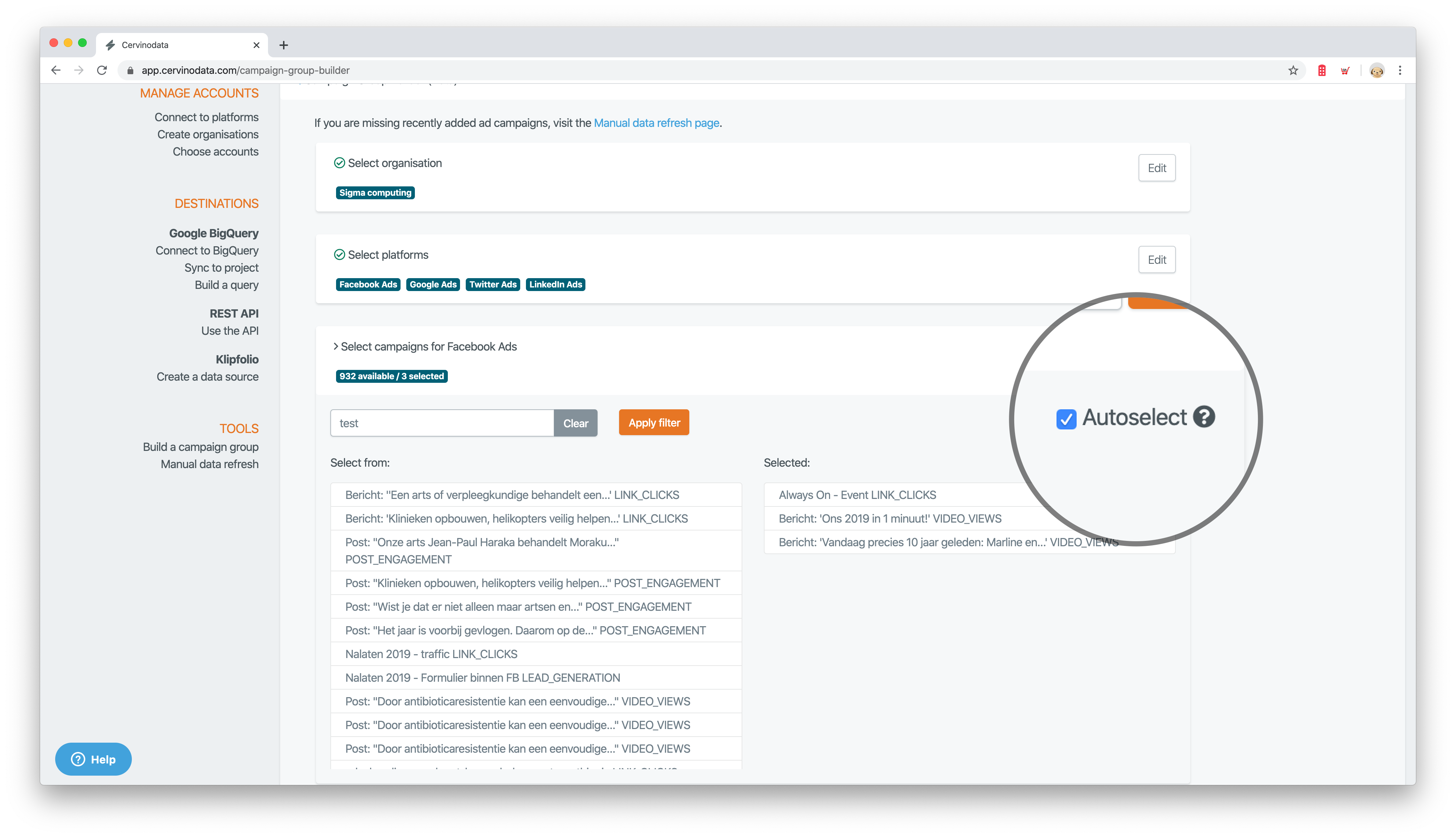Open Connect to platforms in sidebar

pyautogui.click(x=206, y=117)
